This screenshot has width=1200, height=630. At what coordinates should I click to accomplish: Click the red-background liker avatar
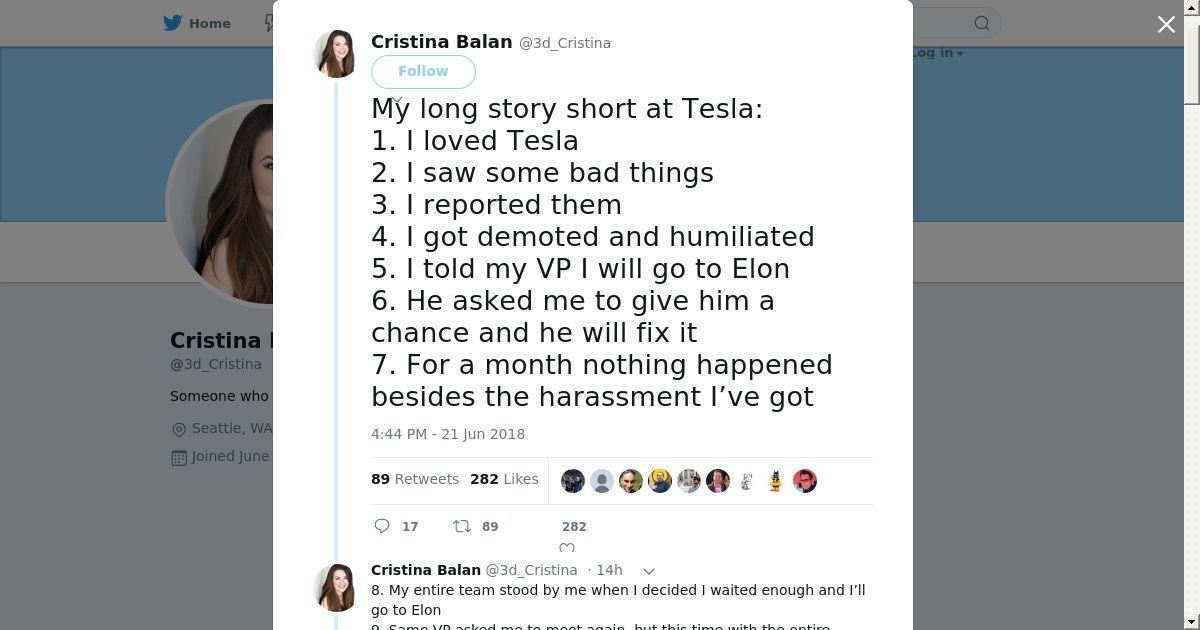tap(805, 481)
